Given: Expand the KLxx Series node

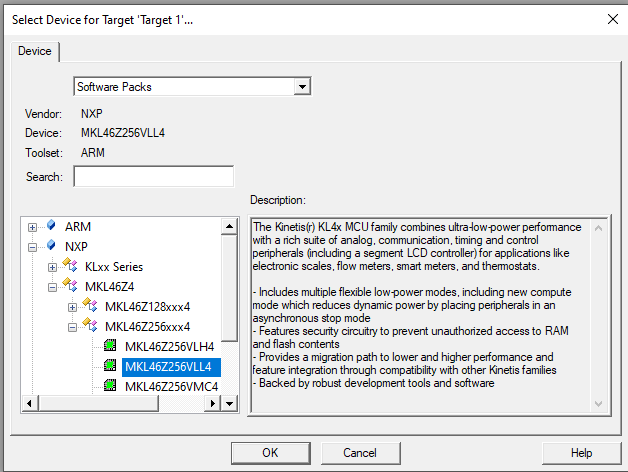Looking at the screenshot, I should pyautogui.click(x=53, y=267).
